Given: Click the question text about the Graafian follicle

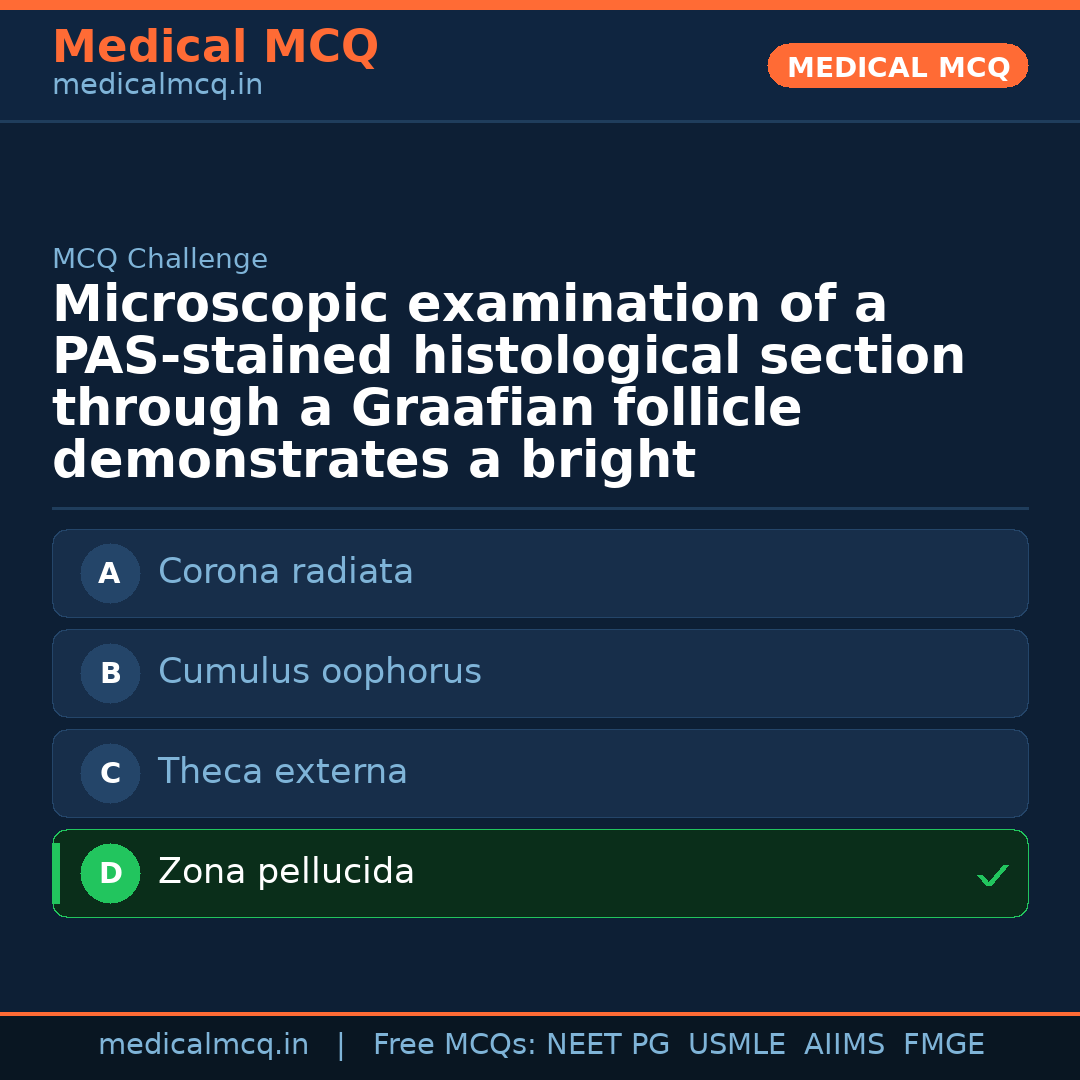Looking at the screenshot, I should click(508, 382).
